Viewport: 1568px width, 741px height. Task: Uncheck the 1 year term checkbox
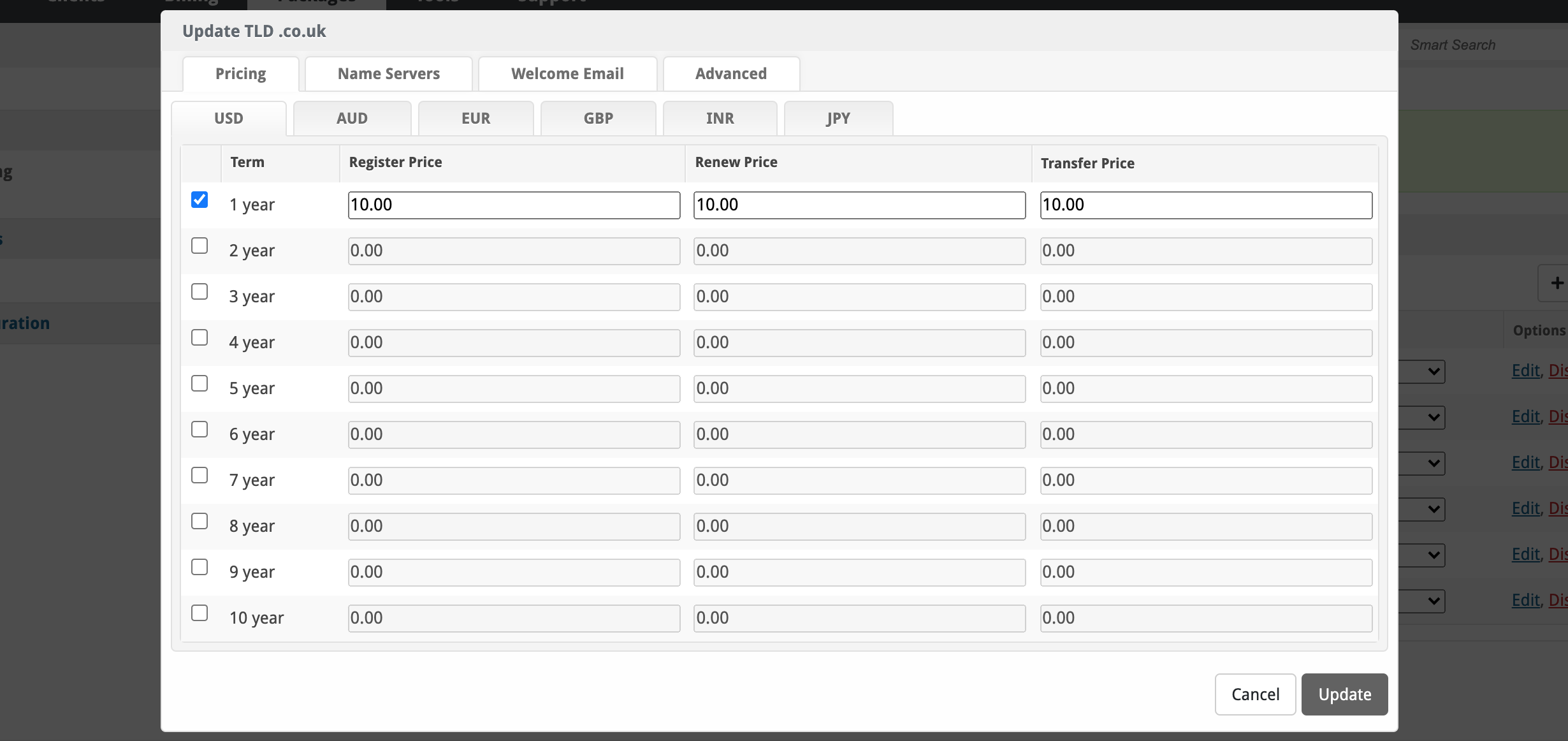(x=200, y=200)
